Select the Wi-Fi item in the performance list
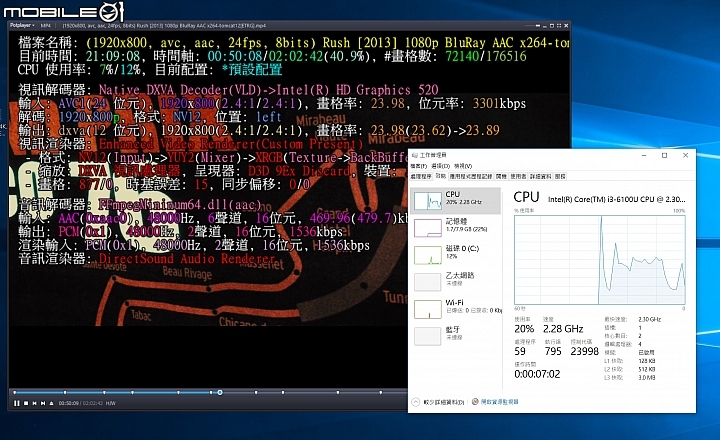 [456, 309]
